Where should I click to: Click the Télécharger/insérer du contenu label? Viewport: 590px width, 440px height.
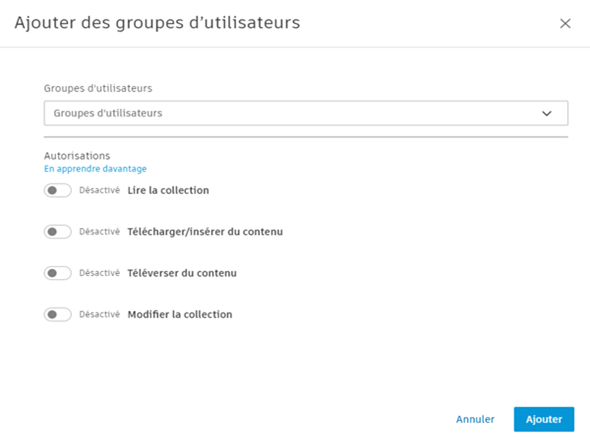click(205, 232)
